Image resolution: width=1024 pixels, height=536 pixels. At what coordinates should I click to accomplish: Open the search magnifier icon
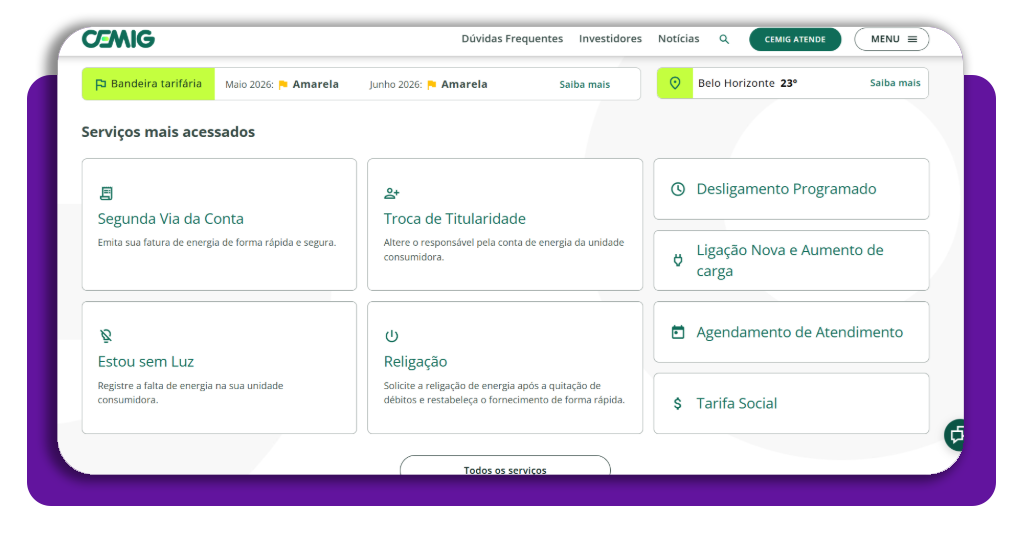724,39
